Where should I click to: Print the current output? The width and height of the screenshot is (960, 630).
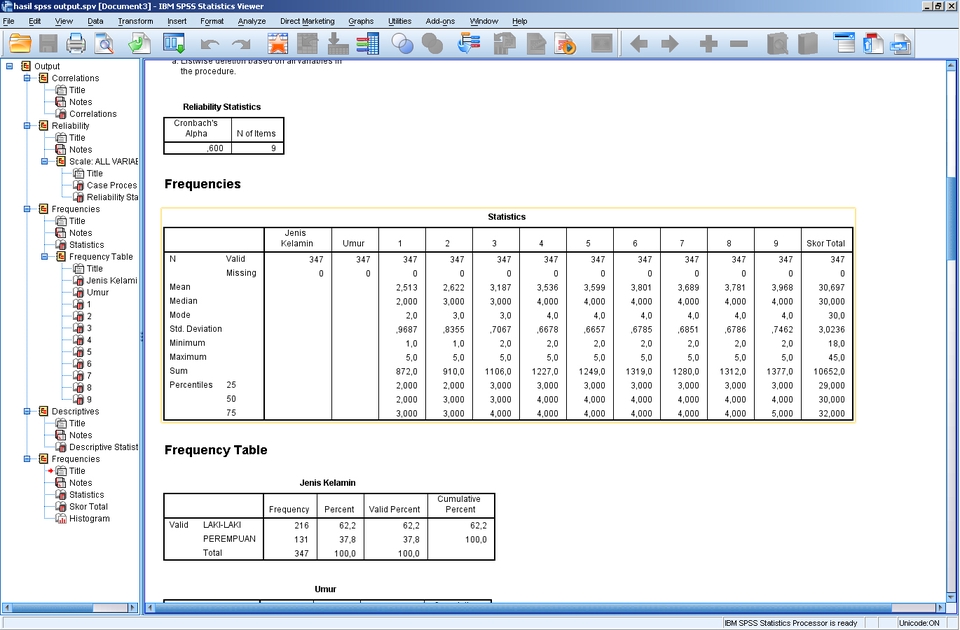tap(75, 43)
